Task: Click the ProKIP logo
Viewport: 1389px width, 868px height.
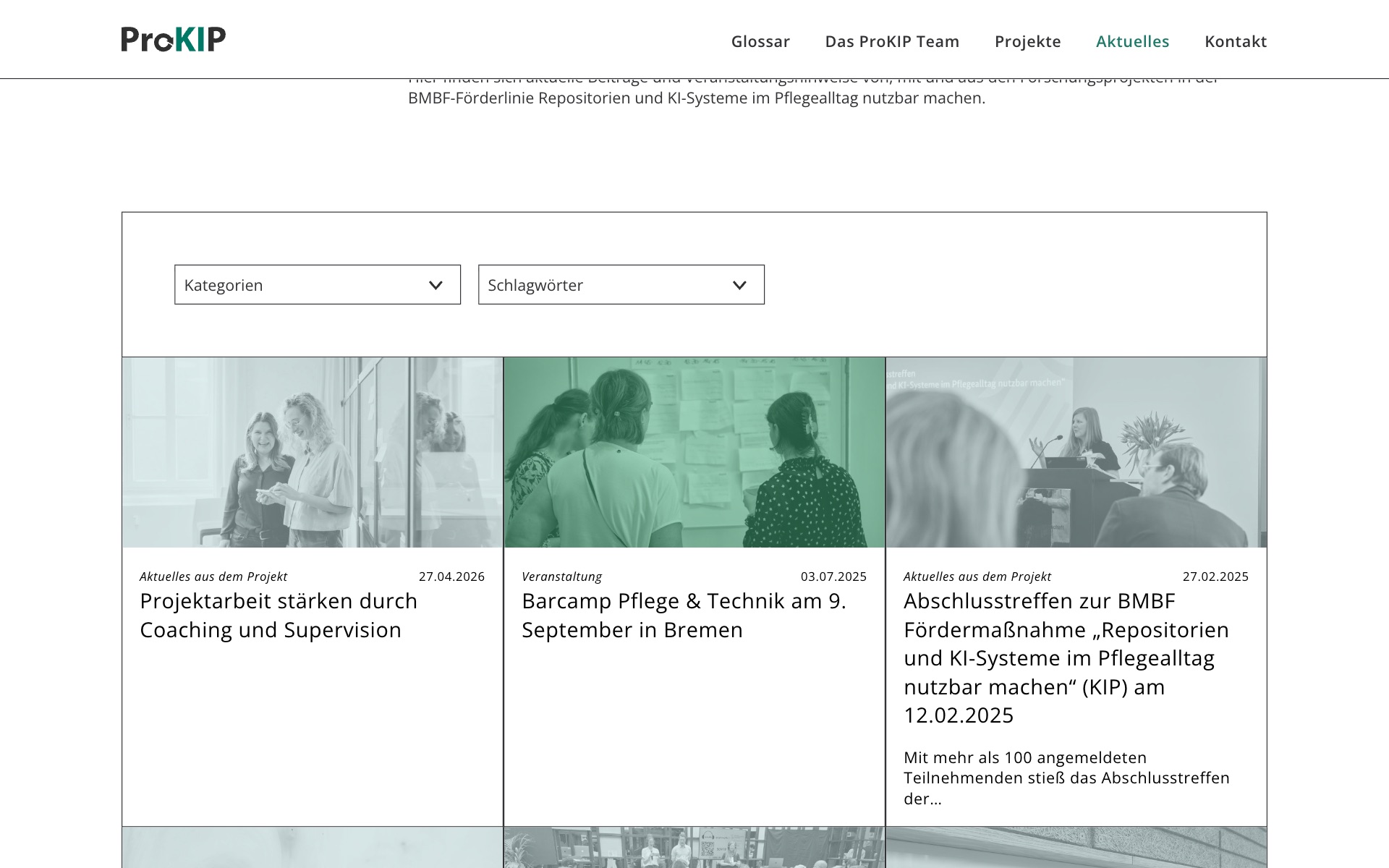Action: pos(173,39)
